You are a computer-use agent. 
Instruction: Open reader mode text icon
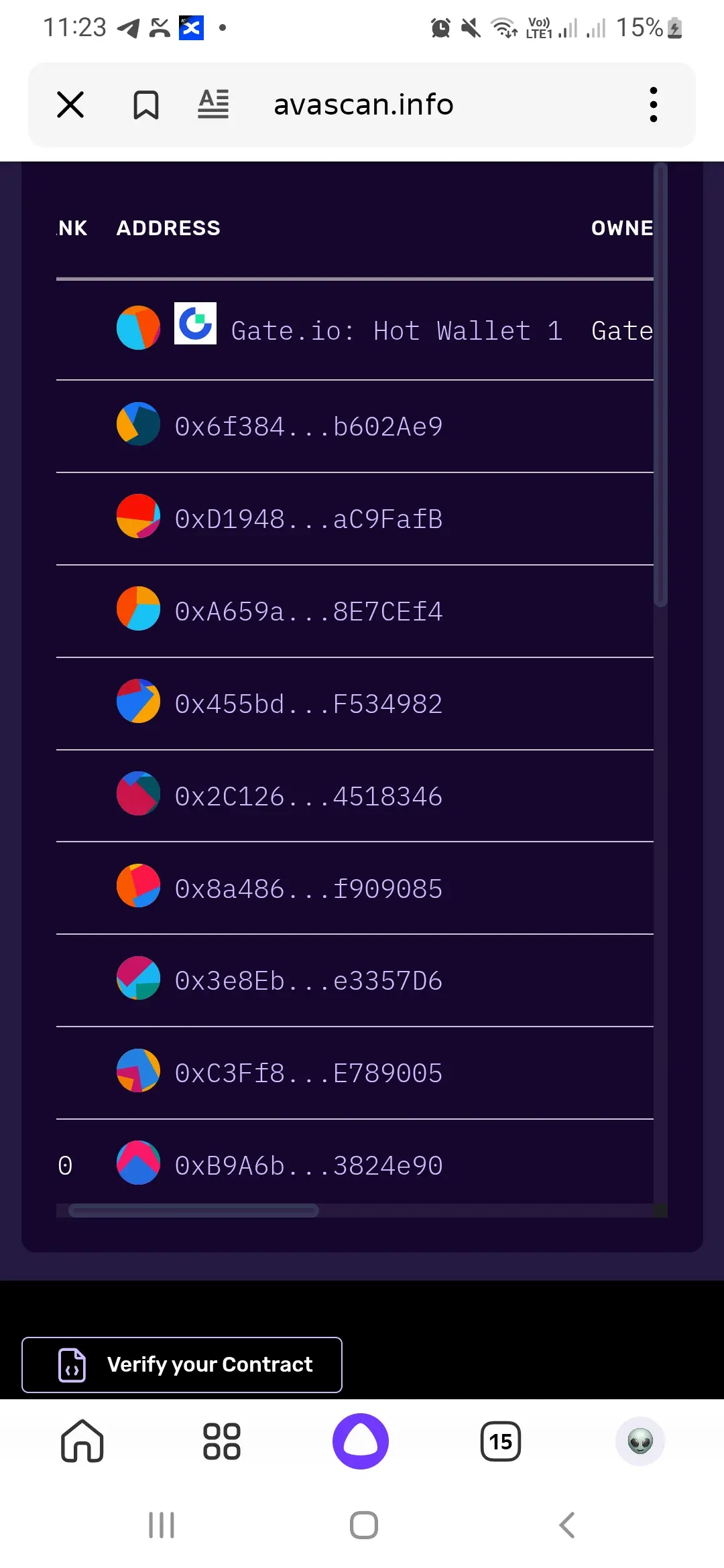coord(213,105)
